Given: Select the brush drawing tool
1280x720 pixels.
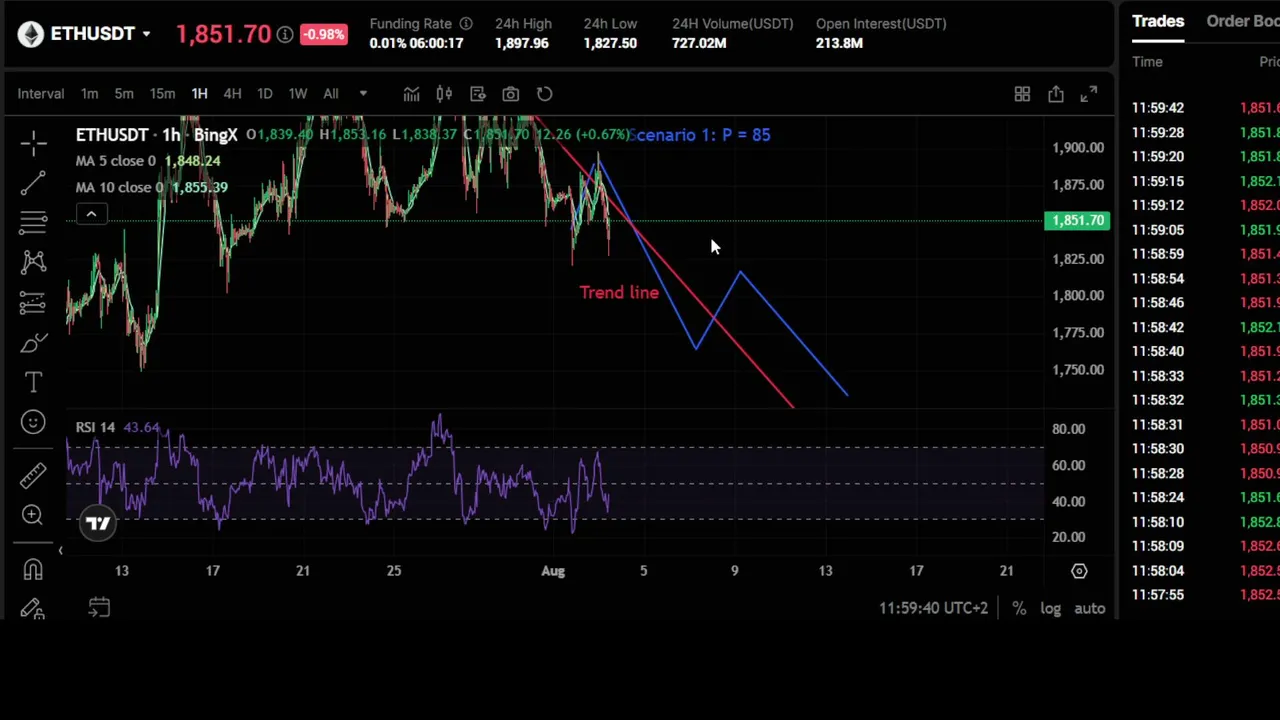Looking at the screenshot, I should [33, 343].
